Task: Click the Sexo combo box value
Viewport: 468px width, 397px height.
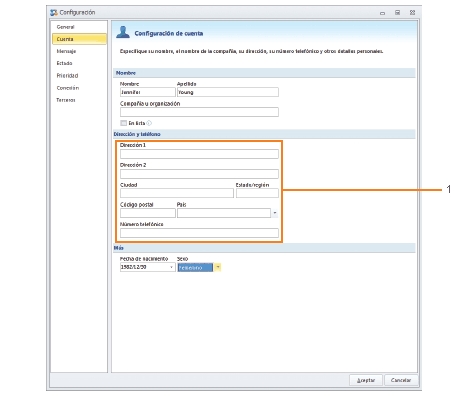Action: coord(195,267)
